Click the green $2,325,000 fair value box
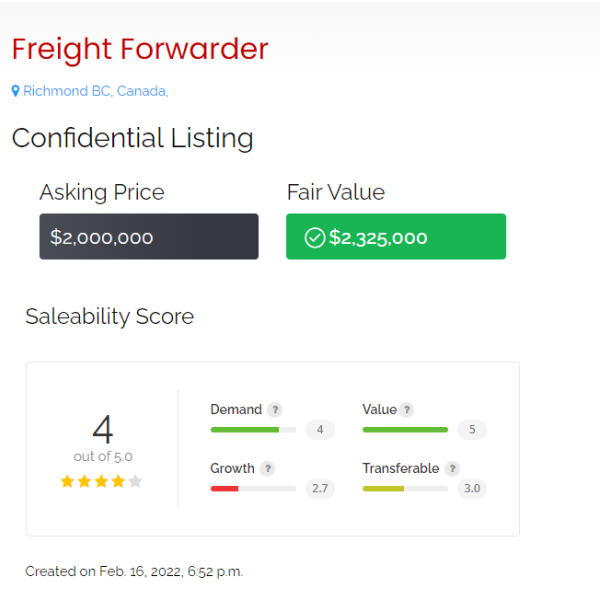The width and height of the screenshot is (600, 600). click(396, 236)
